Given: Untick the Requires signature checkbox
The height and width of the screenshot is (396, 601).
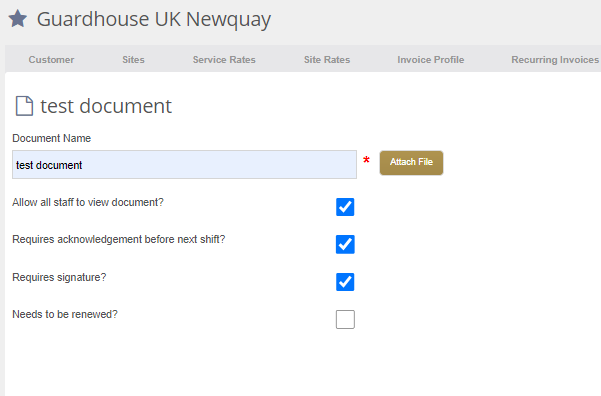Looking at the screenshot, I should pos(345,282).
